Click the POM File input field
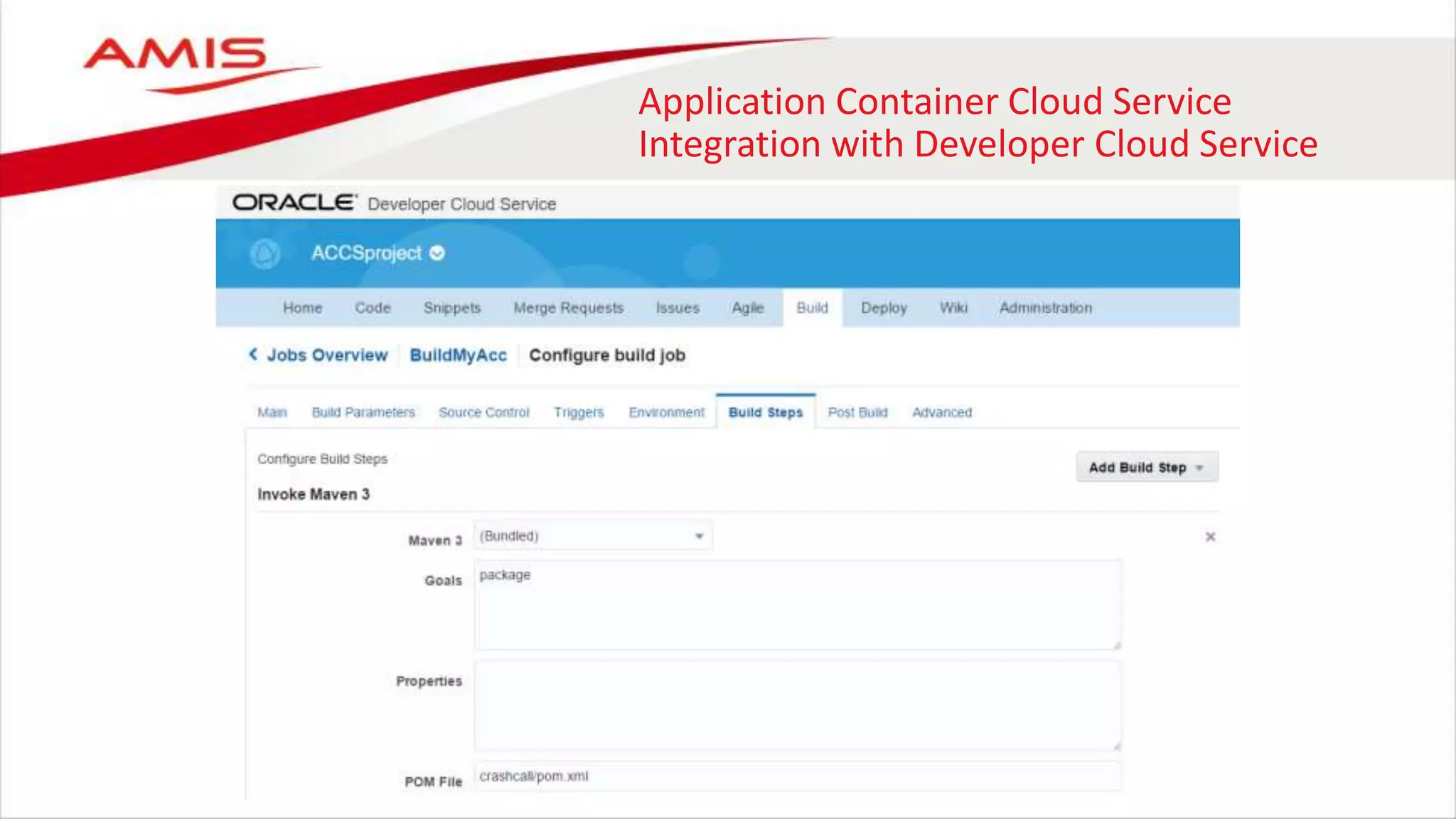 point(798,776)
